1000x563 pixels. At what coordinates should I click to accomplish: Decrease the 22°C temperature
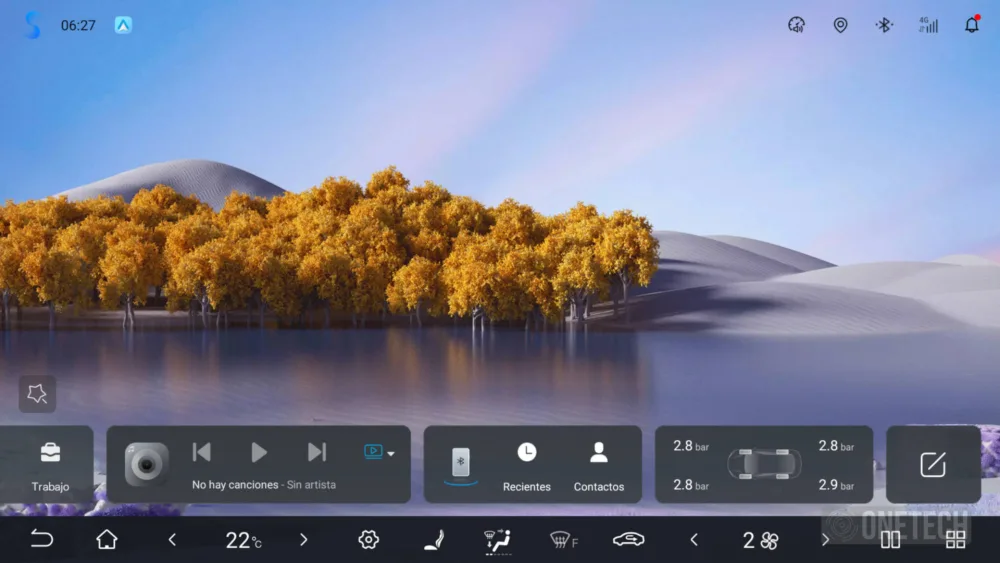(x=172, y=540)
